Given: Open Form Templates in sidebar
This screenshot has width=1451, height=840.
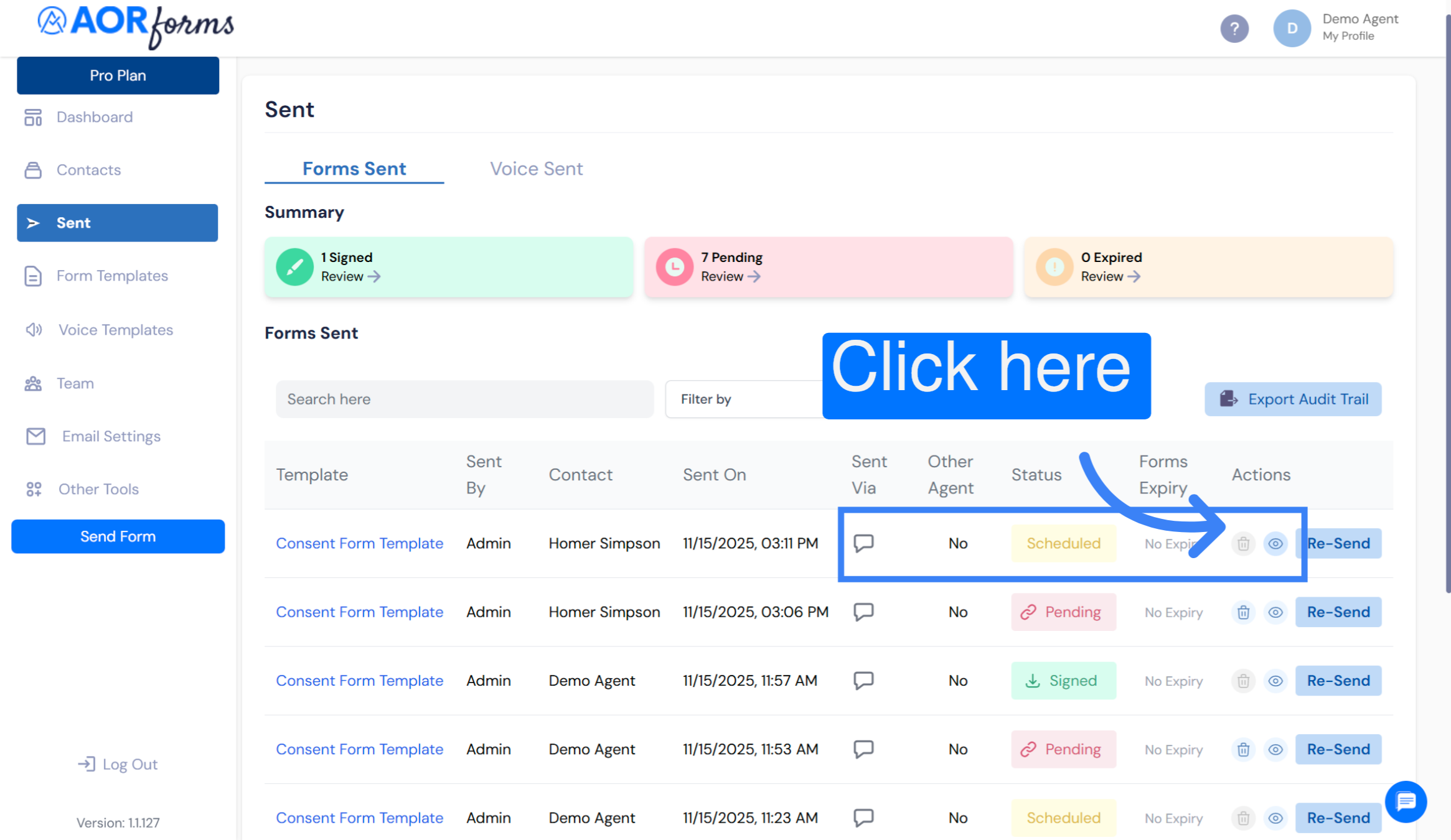Looking at the screenshot, I should point(112,276).
